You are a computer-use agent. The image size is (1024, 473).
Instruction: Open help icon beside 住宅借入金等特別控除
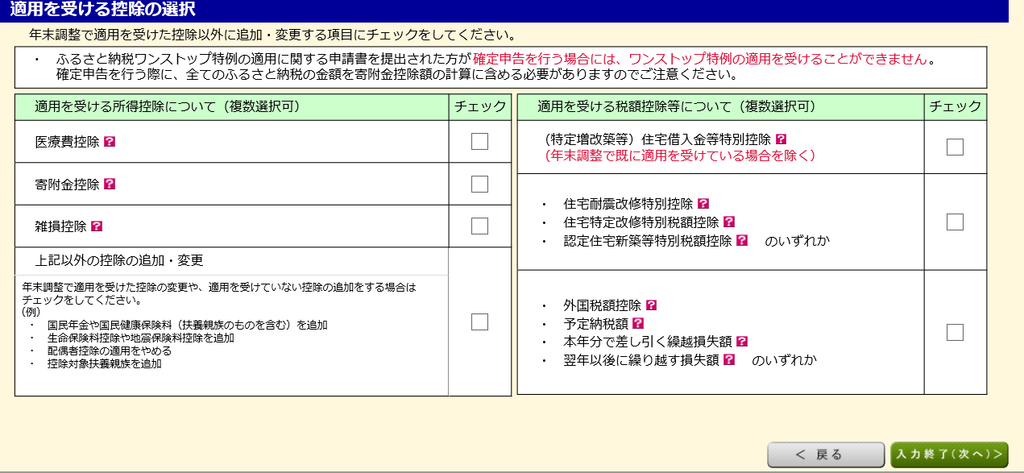click(780, 139)
